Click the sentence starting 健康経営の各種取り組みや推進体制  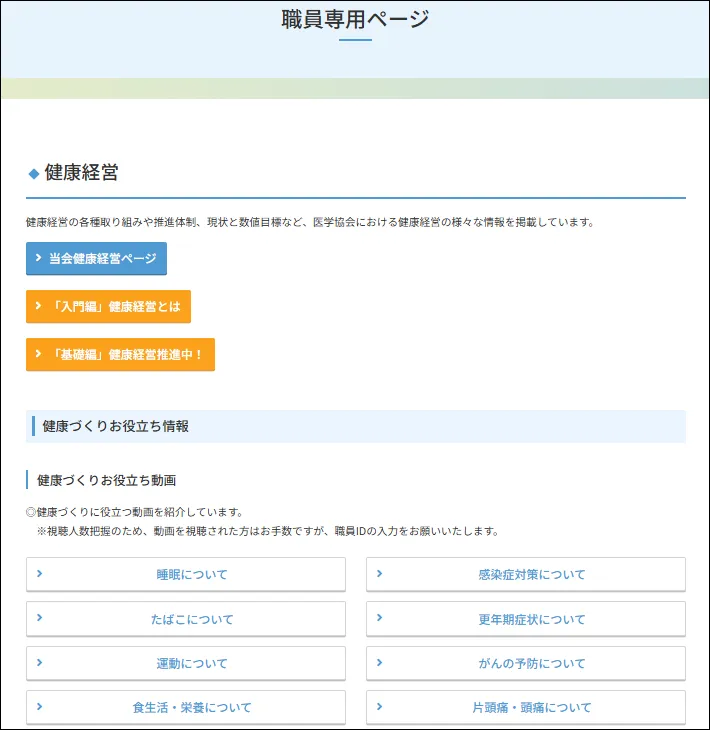click(x=311, y=223)
